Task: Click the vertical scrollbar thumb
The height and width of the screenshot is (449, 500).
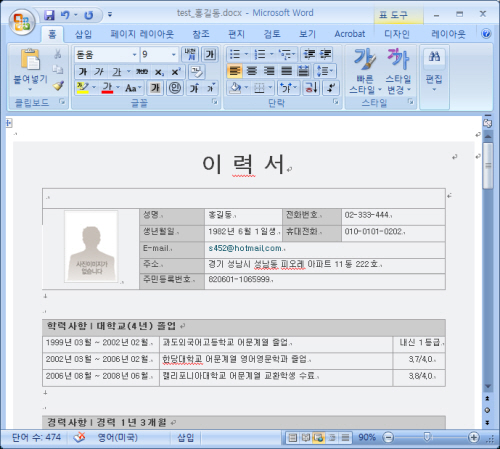Action: 488,166
